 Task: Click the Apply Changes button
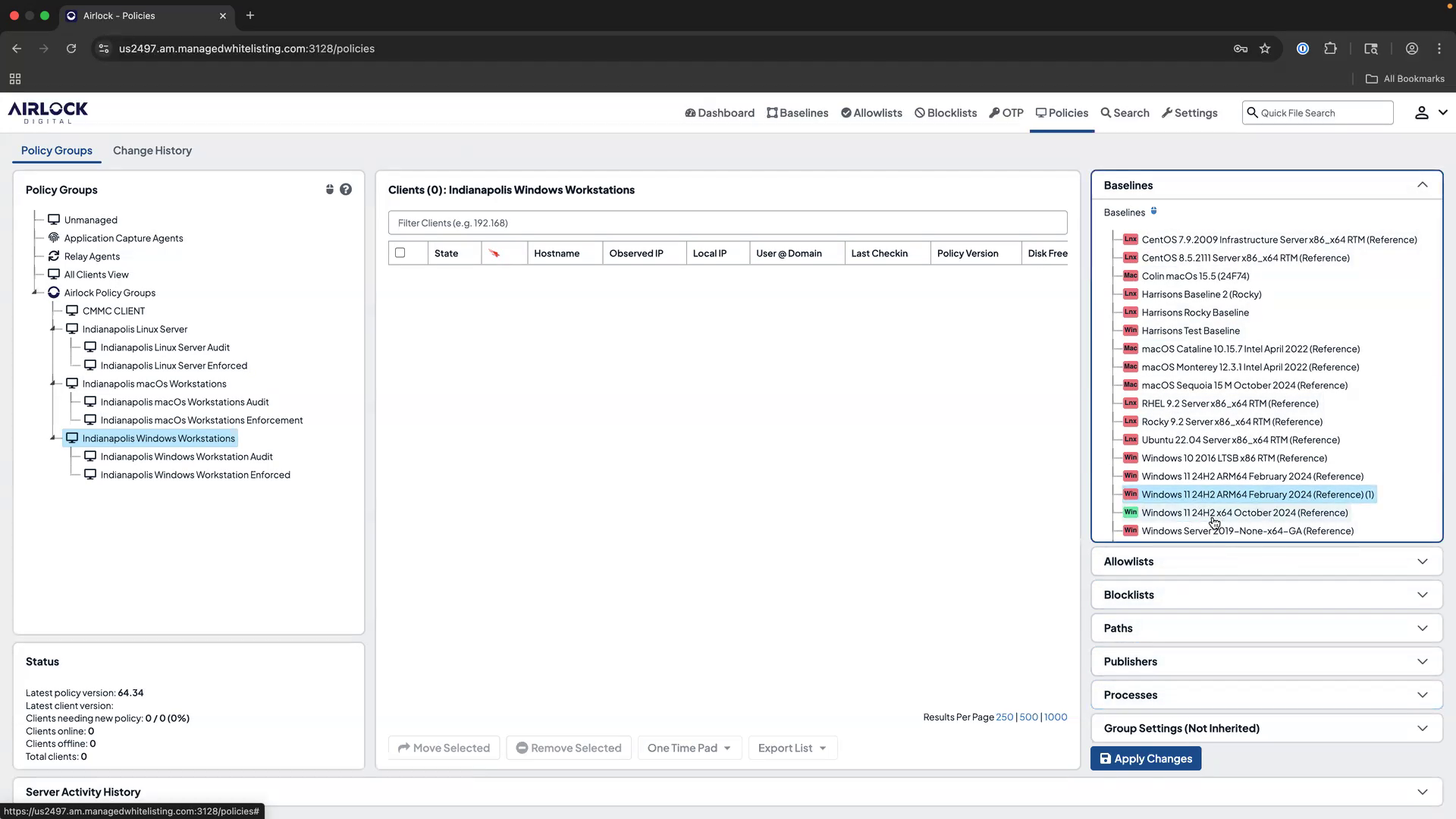(x=1146, y=758)
